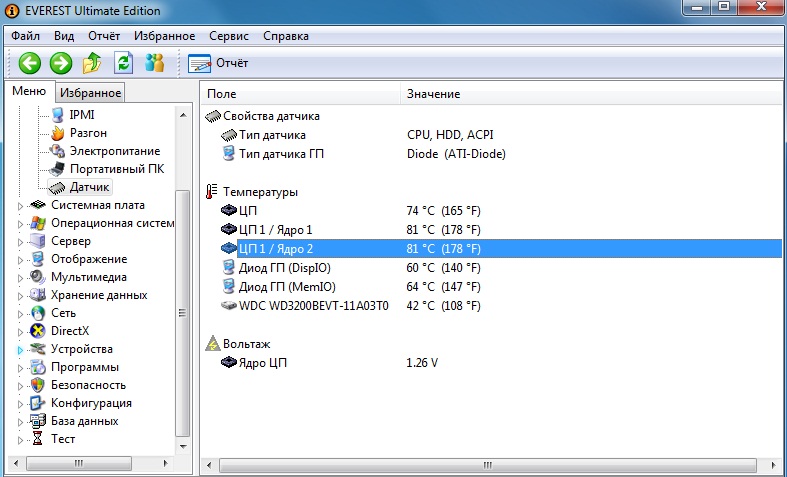Click the Конфигурация icon
Image resolution: width=787 pixels, height=477 pixels.
38,403
